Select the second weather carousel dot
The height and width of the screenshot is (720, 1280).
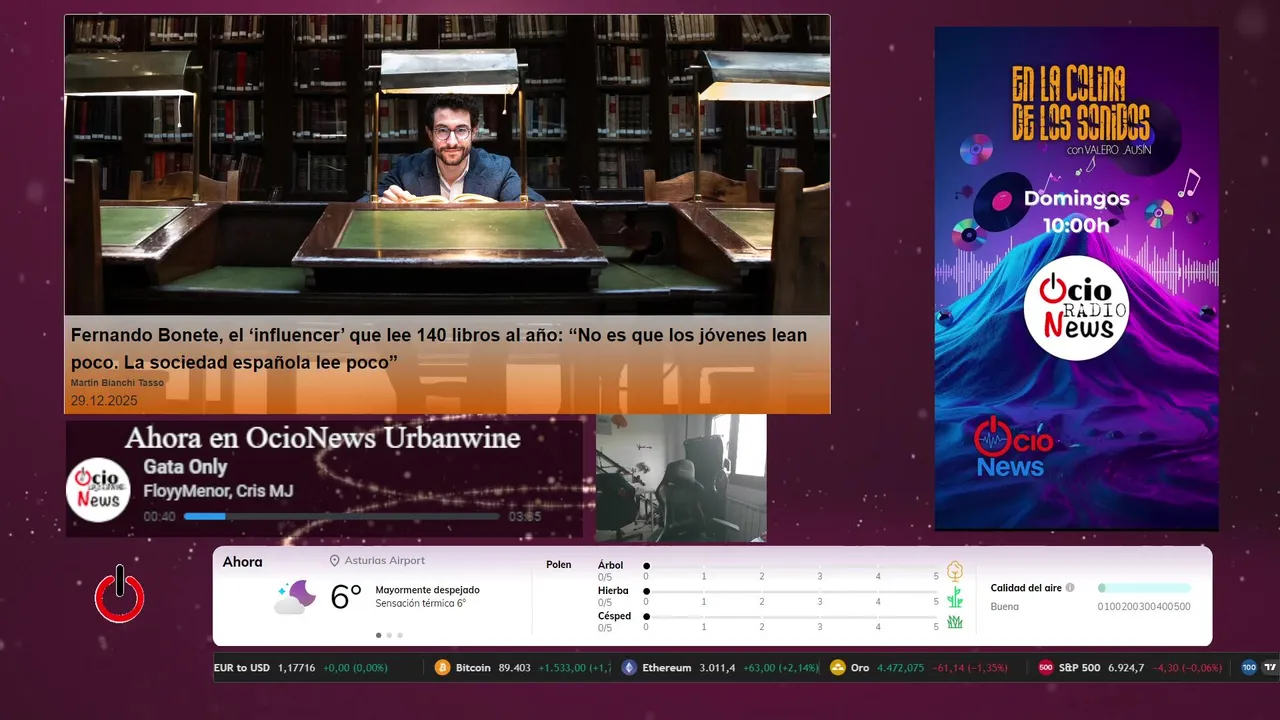click(x=389, y=635)
